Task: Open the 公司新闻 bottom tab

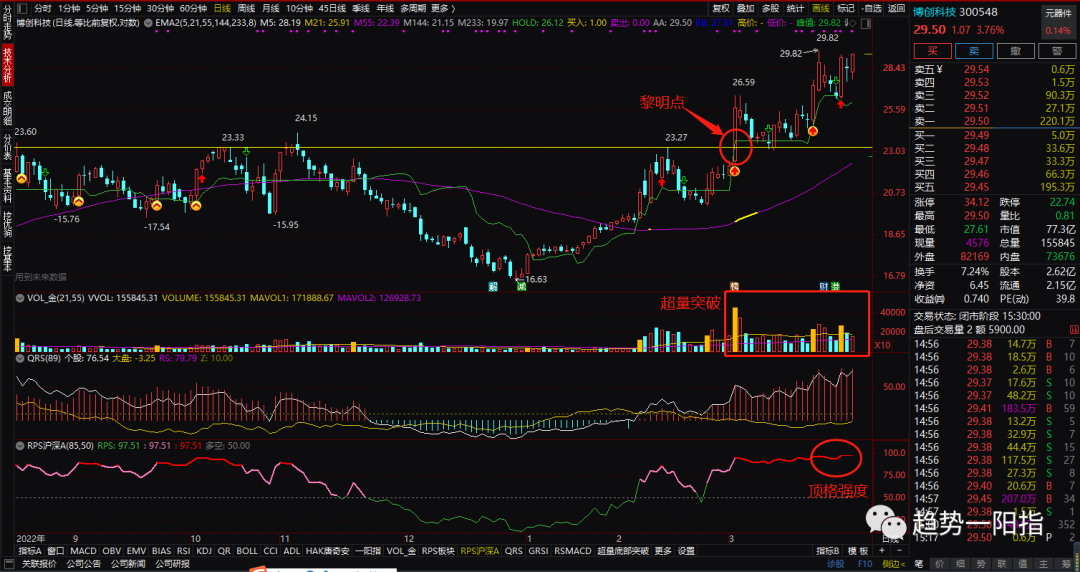Action: click(127, 564)
